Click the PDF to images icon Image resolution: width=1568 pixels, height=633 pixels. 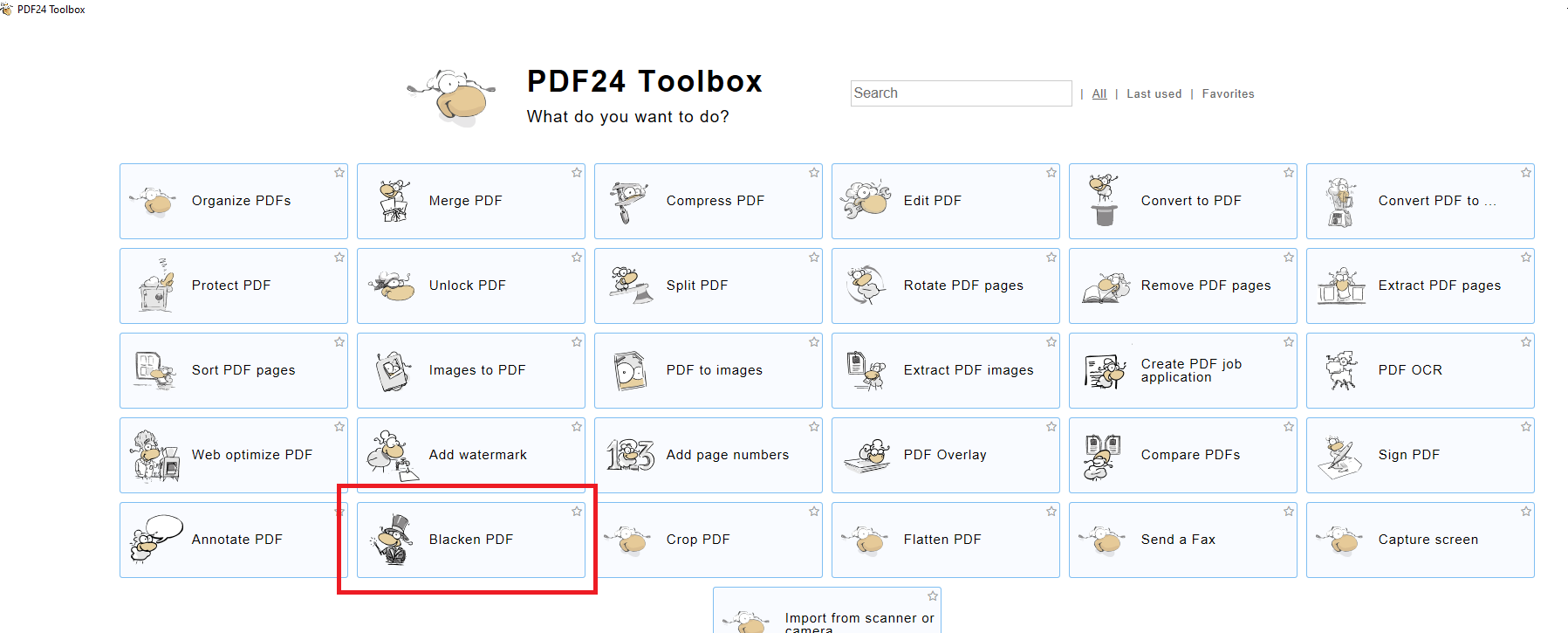coord(630,371)
